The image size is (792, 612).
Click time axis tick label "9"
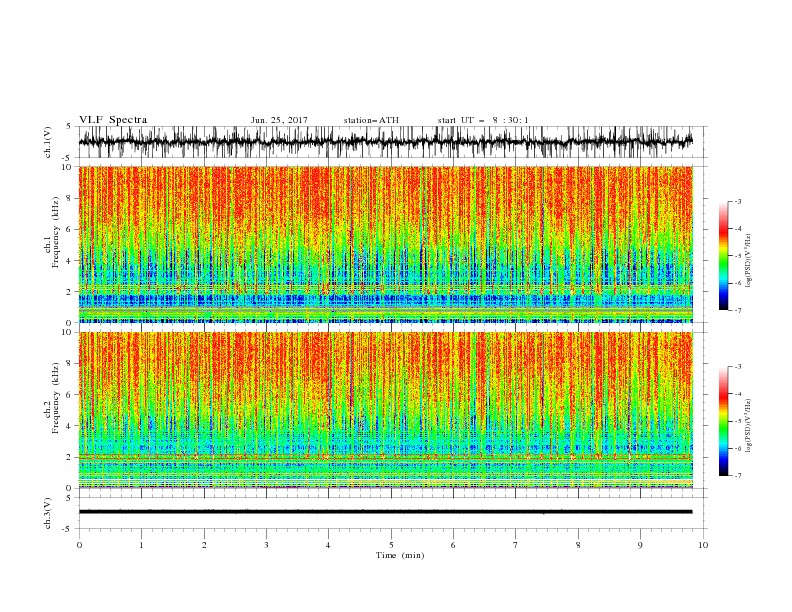(x=640, y=545)
